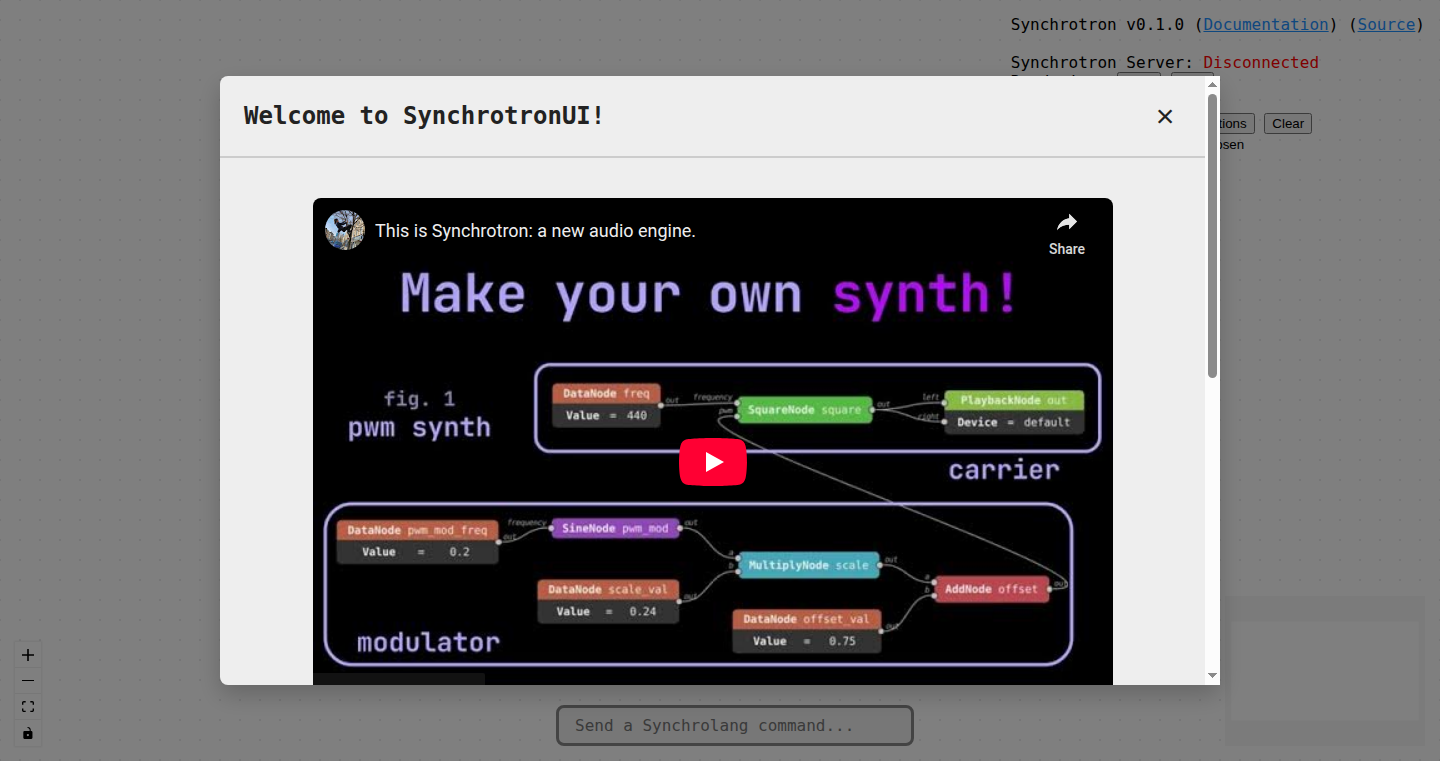
Task: Click the dialog scrollbar's down arrow
Action: tap(1212, 676)
